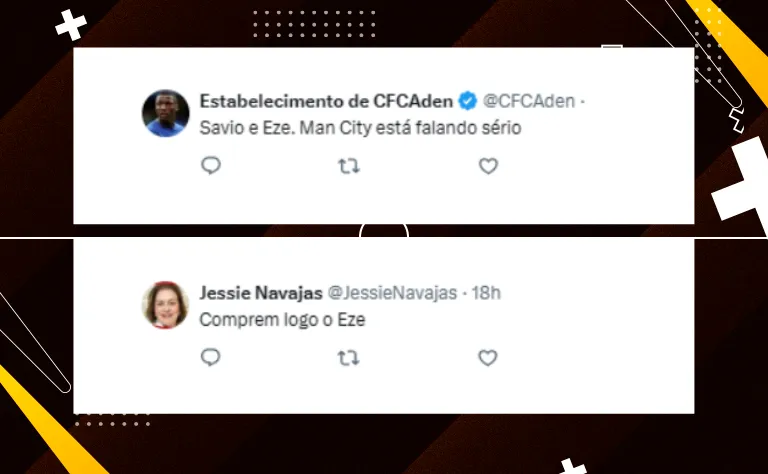Open the 18h timestamp link
Screen dimensions: 768x474
click(486, 293)
